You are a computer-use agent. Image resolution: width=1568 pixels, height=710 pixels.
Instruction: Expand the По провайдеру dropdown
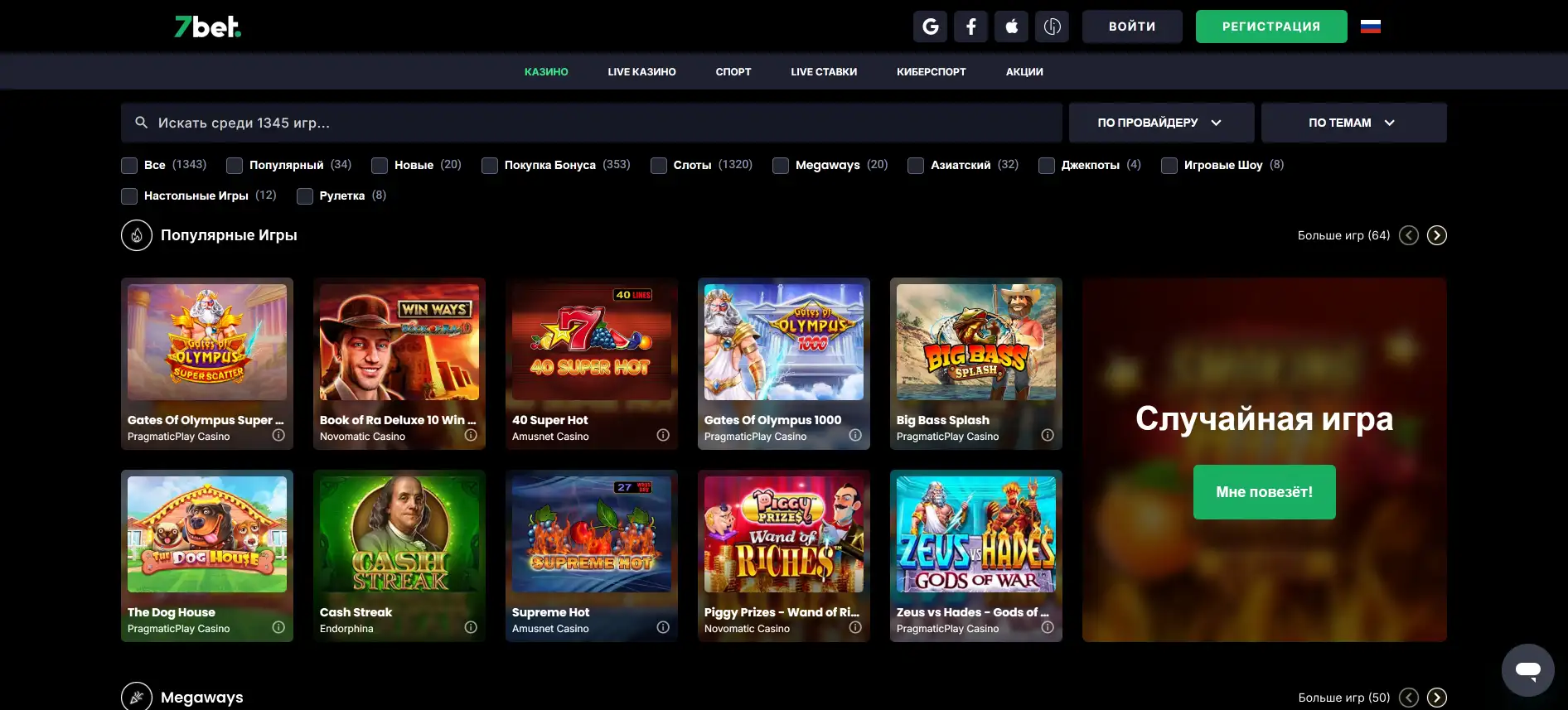1161,123
